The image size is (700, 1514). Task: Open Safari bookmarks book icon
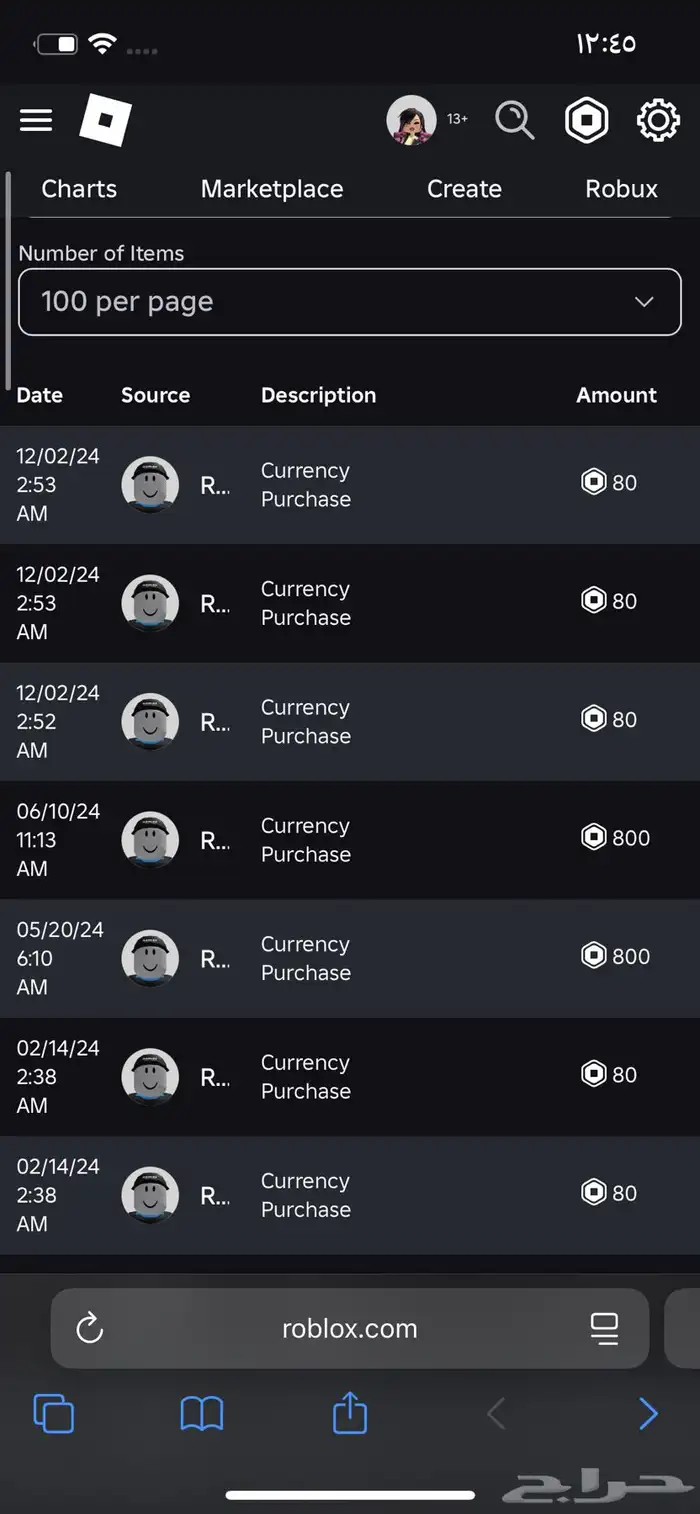coord(201,1414)
